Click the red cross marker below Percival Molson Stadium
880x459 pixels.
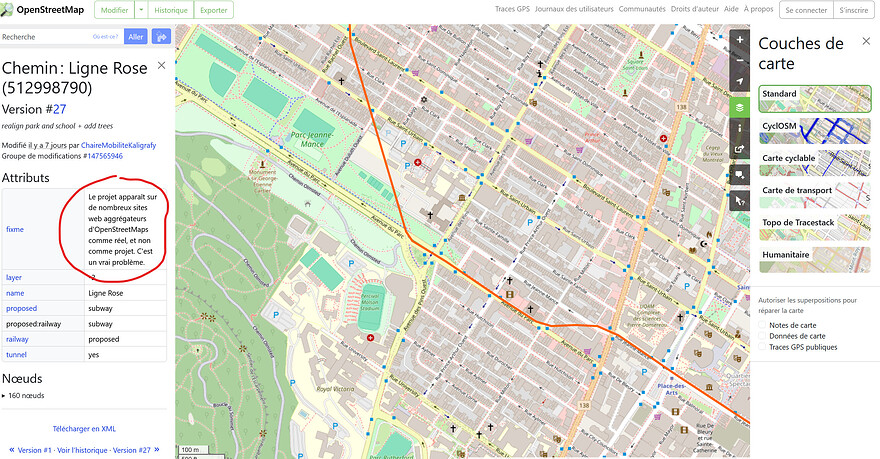370,338
